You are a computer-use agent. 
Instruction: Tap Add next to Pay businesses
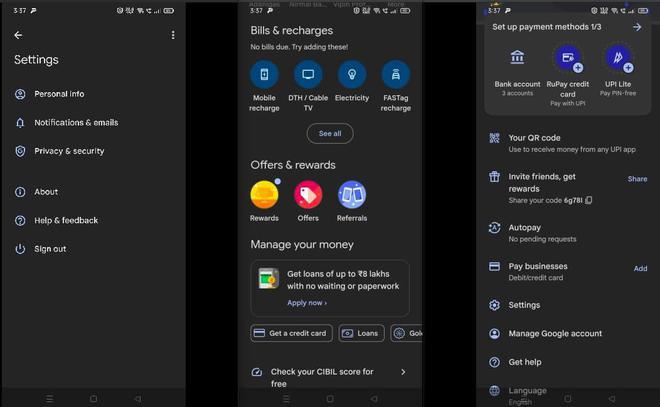coord(641,269)
